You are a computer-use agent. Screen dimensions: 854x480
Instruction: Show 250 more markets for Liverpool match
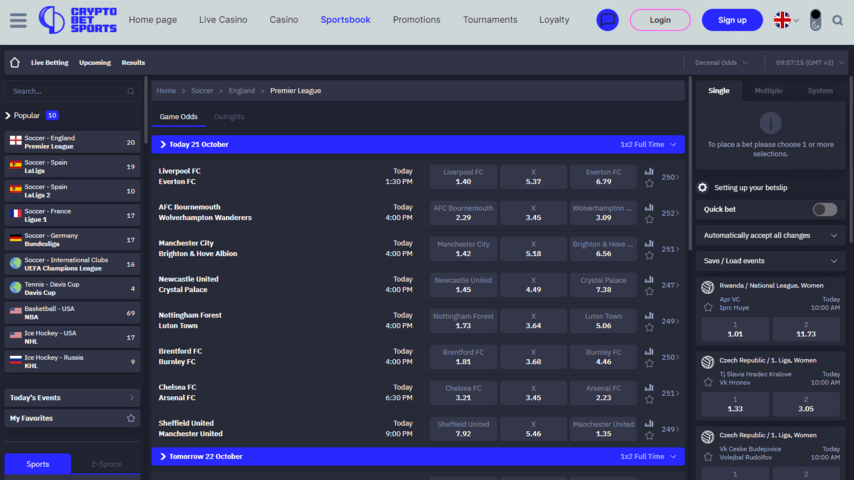coord(670,177)
